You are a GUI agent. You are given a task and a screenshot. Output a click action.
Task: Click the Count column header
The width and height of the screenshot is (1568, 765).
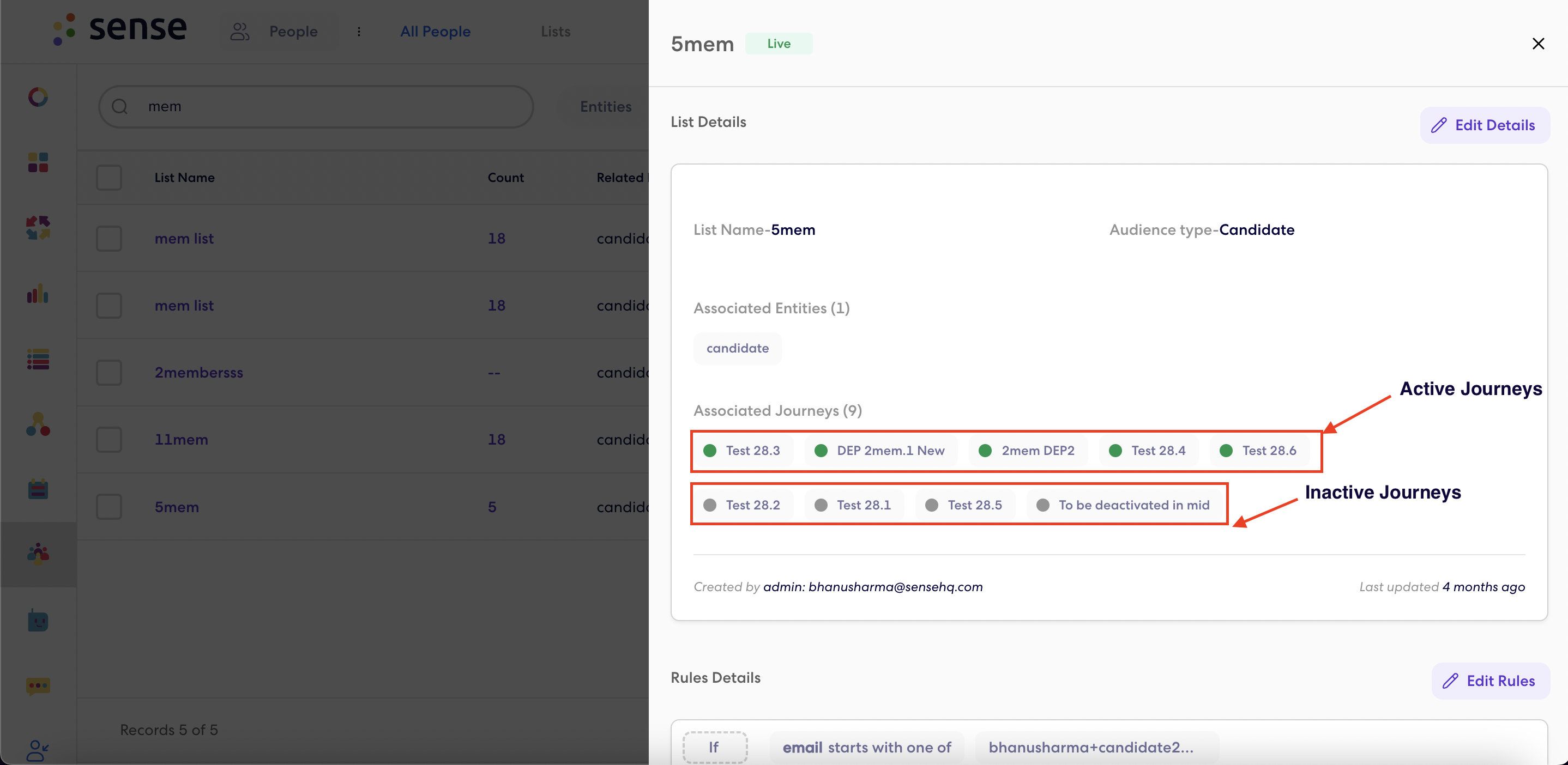(x=505, y=178)
